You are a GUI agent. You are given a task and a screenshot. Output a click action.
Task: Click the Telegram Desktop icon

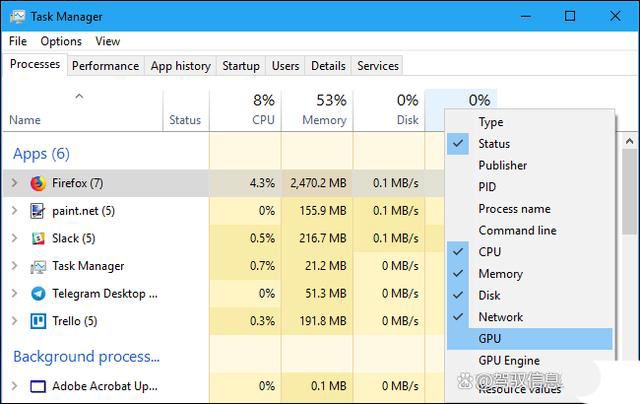pos(38,294)
